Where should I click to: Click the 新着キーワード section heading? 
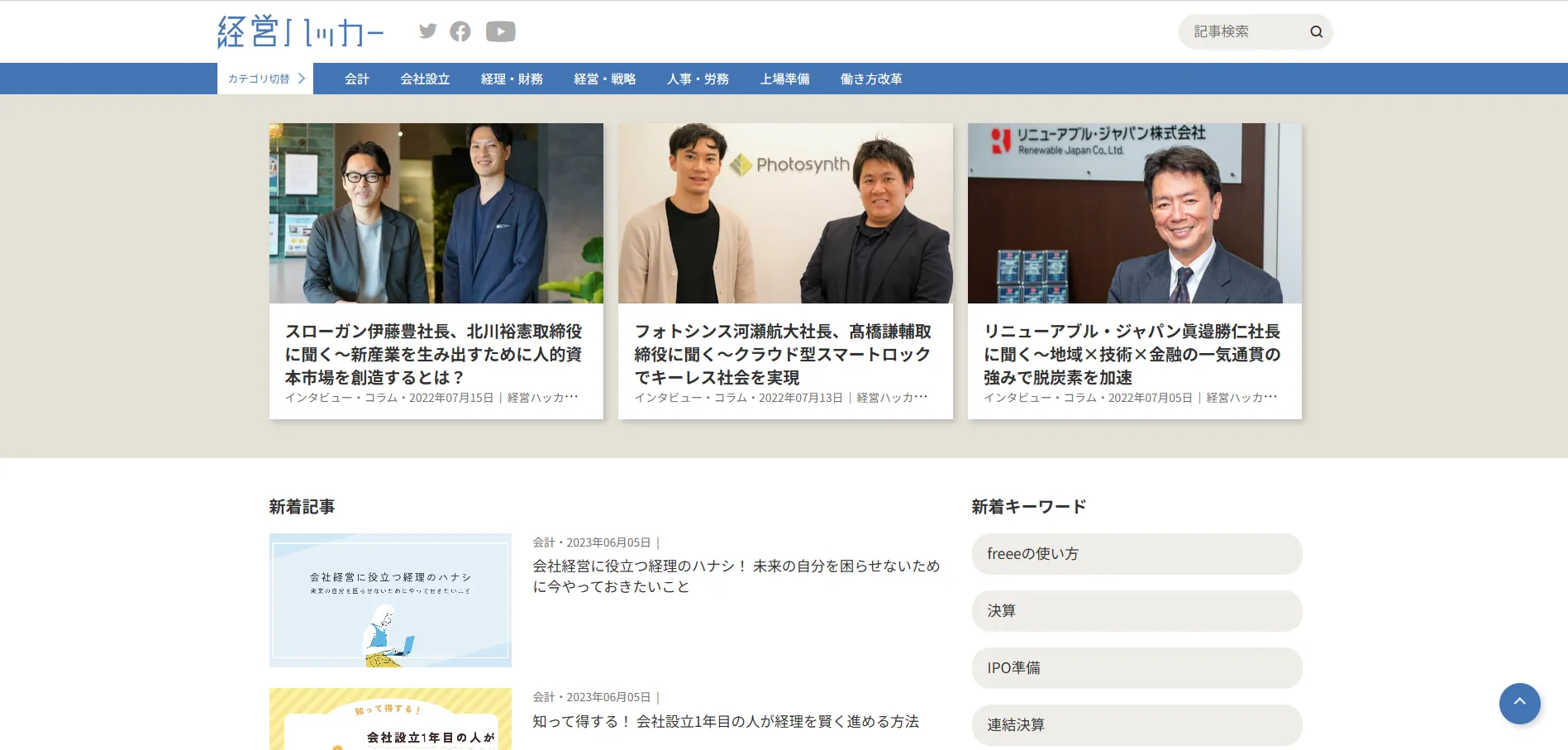tap(1029, 507)
